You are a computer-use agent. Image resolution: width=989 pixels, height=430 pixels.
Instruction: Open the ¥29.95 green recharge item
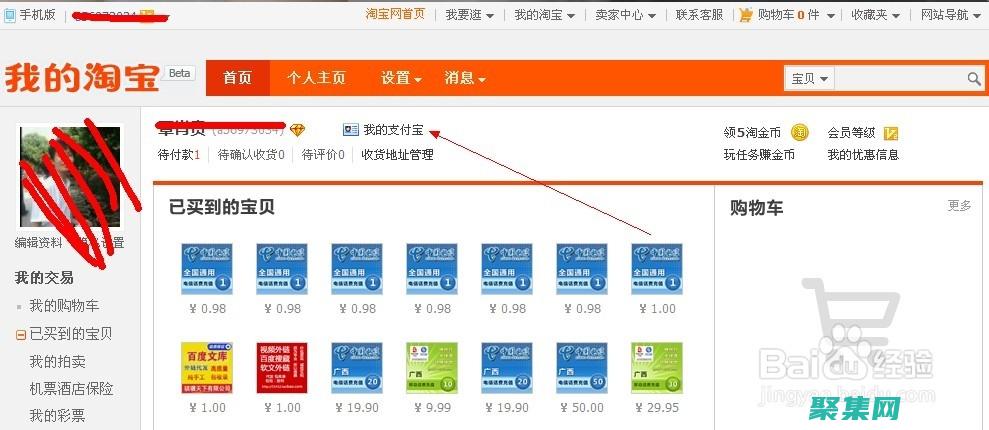click(657, 368)
